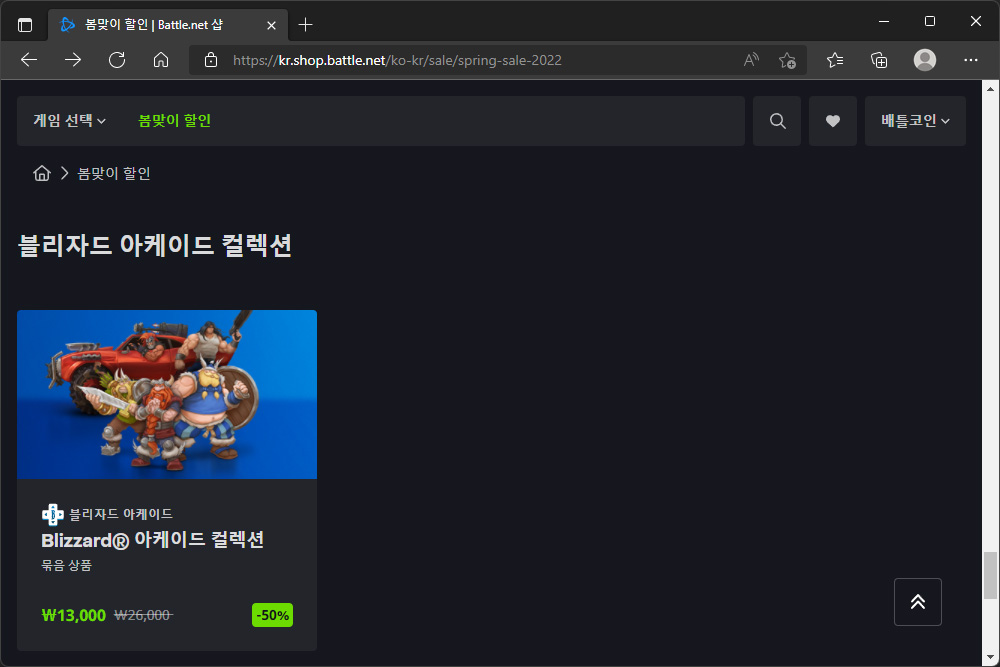Open the shop search
The height and width of the screenshot is (667, 1000).
(x=777, y=121)
